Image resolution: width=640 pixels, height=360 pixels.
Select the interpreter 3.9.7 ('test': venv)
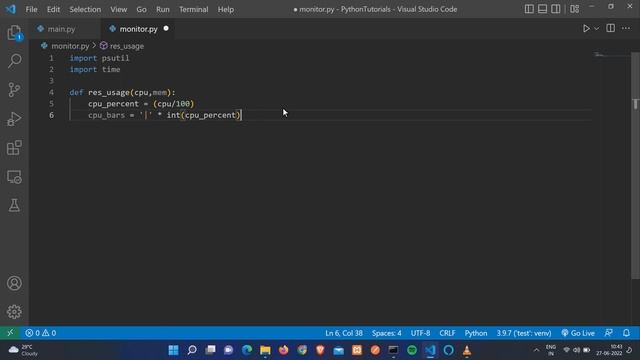524,333
